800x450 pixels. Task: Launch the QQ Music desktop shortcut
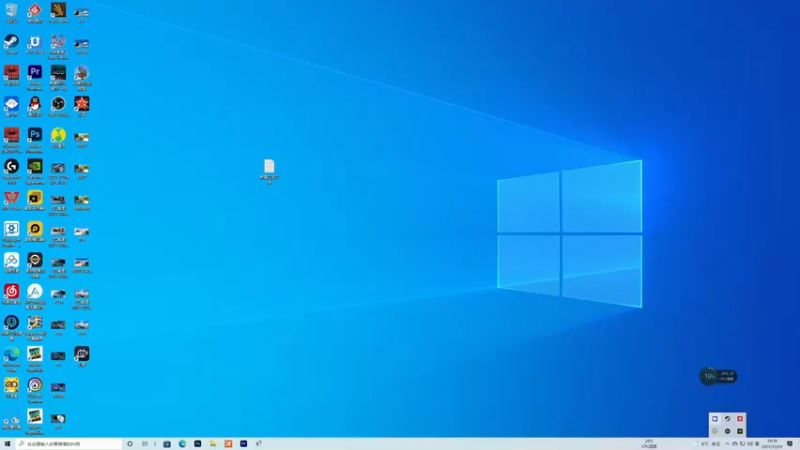click(x=58, y=138)
